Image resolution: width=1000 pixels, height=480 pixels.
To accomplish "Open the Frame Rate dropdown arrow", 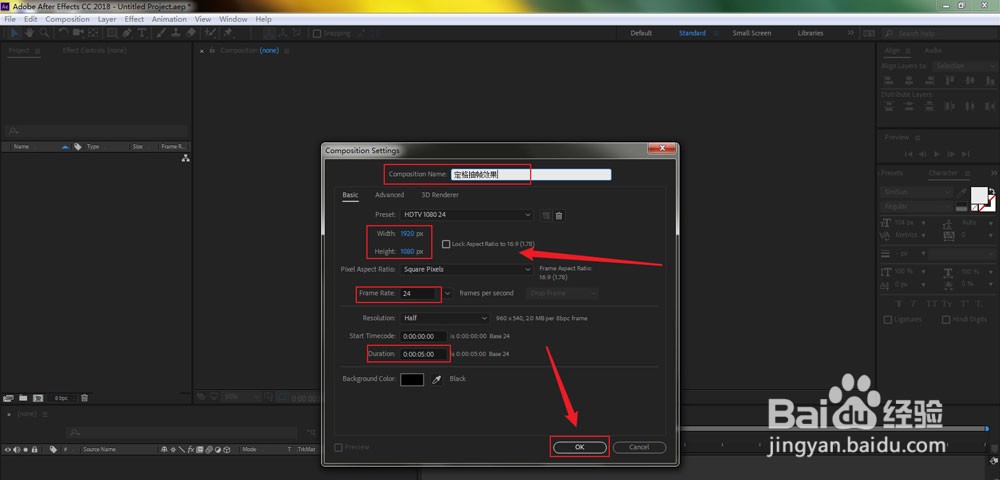I will (448, 293).
